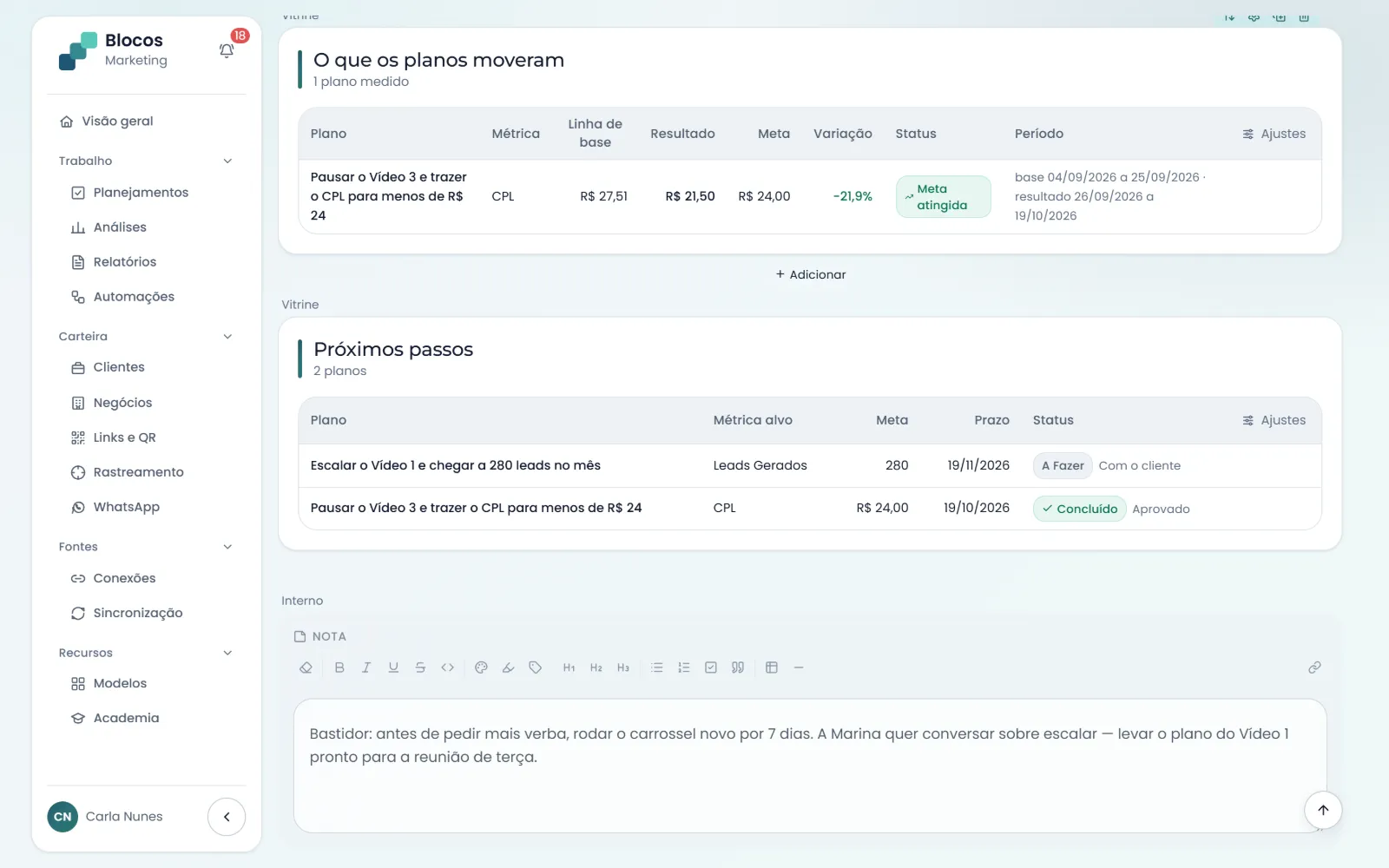Select the highlighter tool
This screenshot has width=1389, height=868.
click(x=508, y=667)
